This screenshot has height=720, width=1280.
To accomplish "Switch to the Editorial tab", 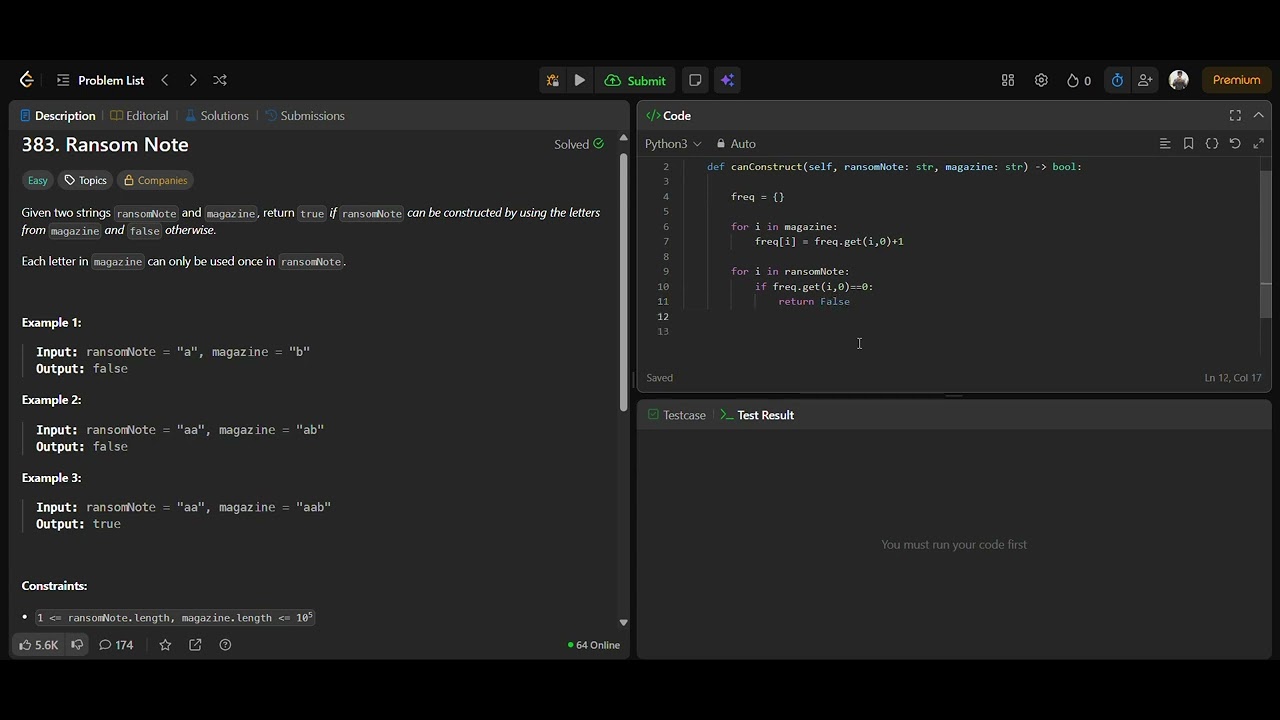I will coord(139,116).
